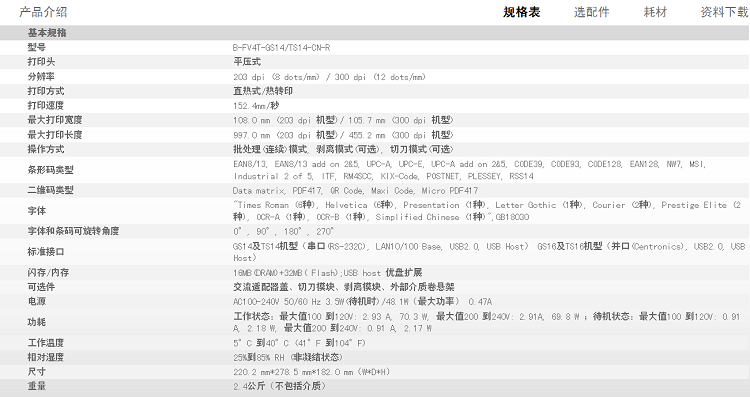Click the 最大打印长度 label
The width and height of the screenshot is (750, 397).
tap(55, 134)
